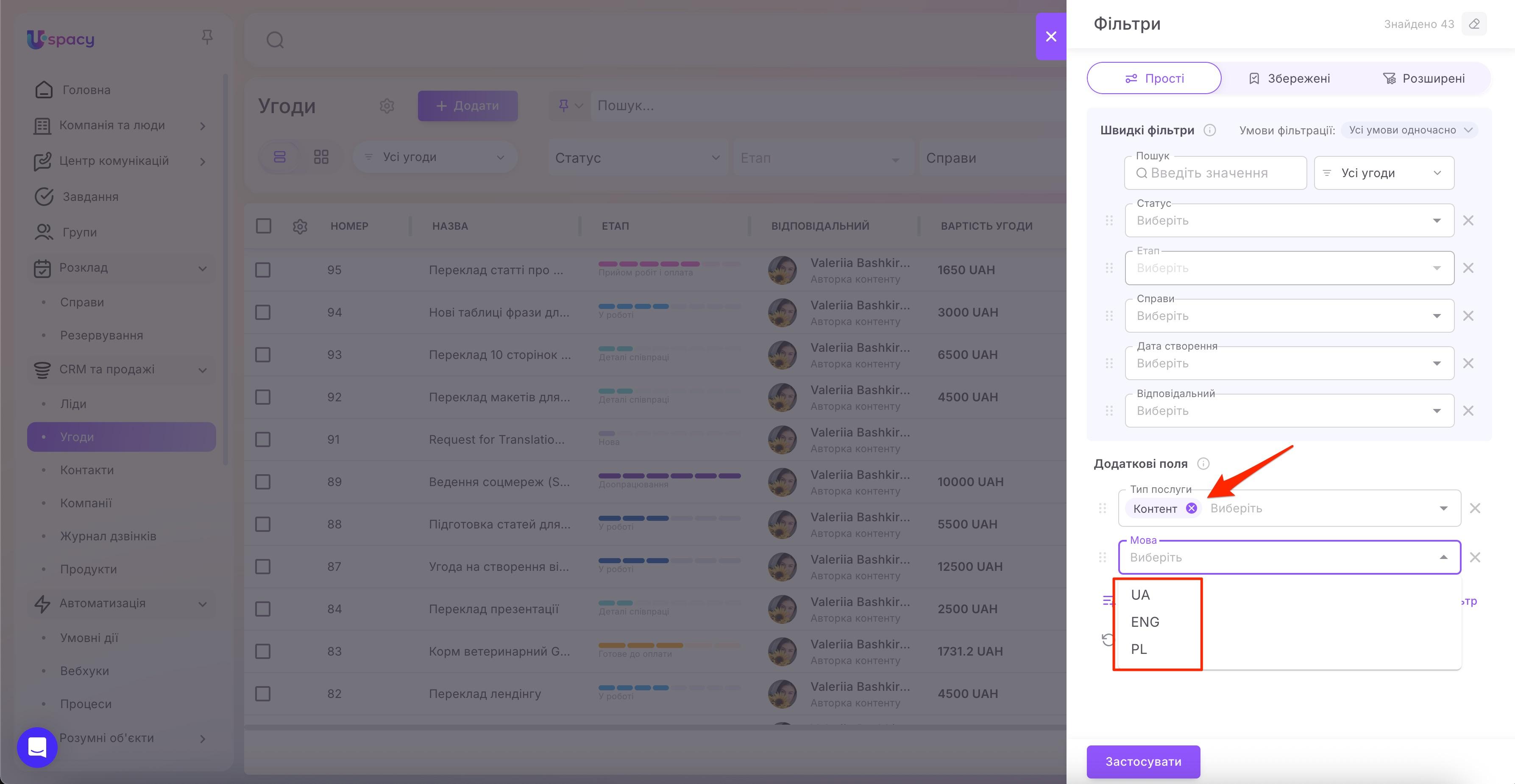Click the info icon near Швидкі фільтри
1515x784 pixels.
click(x=1209, y=130)
